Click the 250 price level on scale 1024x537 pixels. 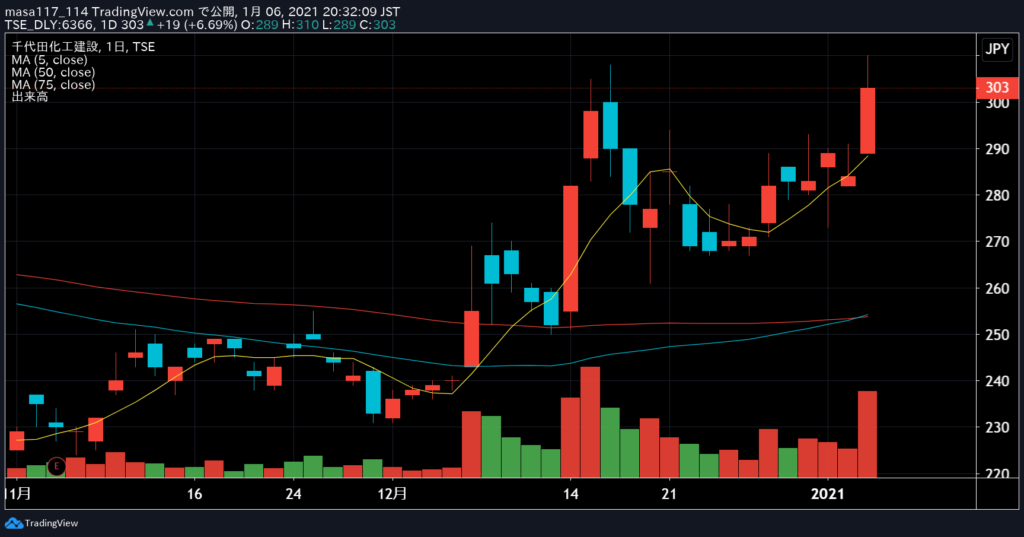[x=997, y=334]
